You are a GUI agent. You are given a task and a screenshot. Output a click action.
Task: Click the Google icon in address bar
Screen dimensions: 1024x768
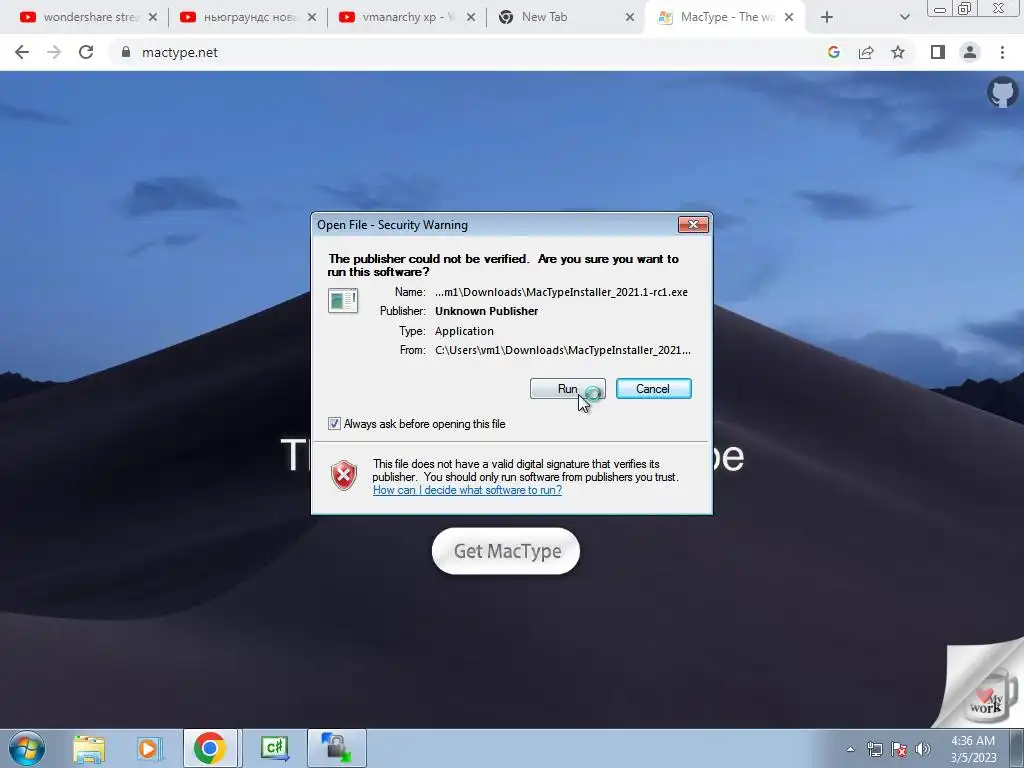point(833,52)
